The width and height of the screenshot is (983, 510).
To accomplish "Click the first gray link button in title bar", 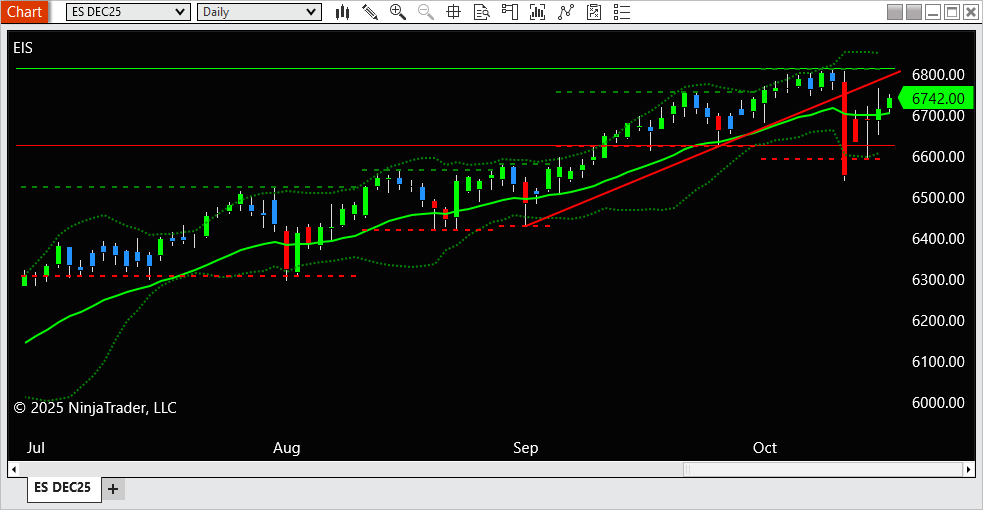I will 895,12.
